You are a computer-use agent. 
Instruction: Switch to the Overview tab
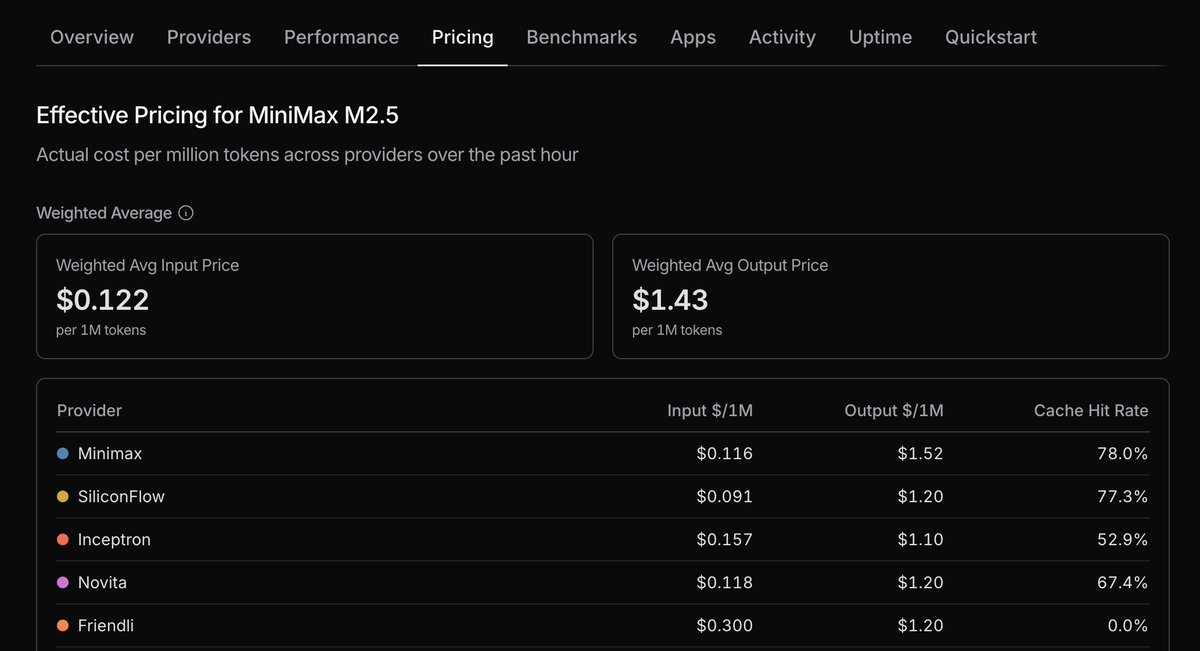click(x=91, y=37)
